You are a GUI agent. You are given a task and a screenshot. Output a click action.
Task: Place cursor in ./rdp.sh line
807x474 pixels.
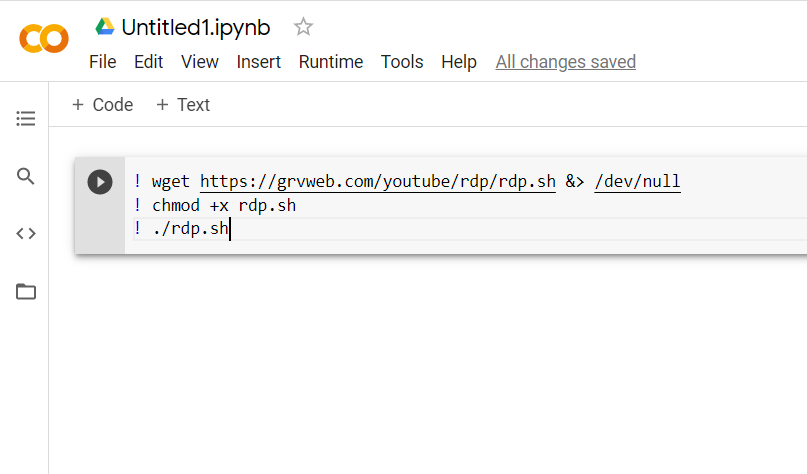pos(190,229)
